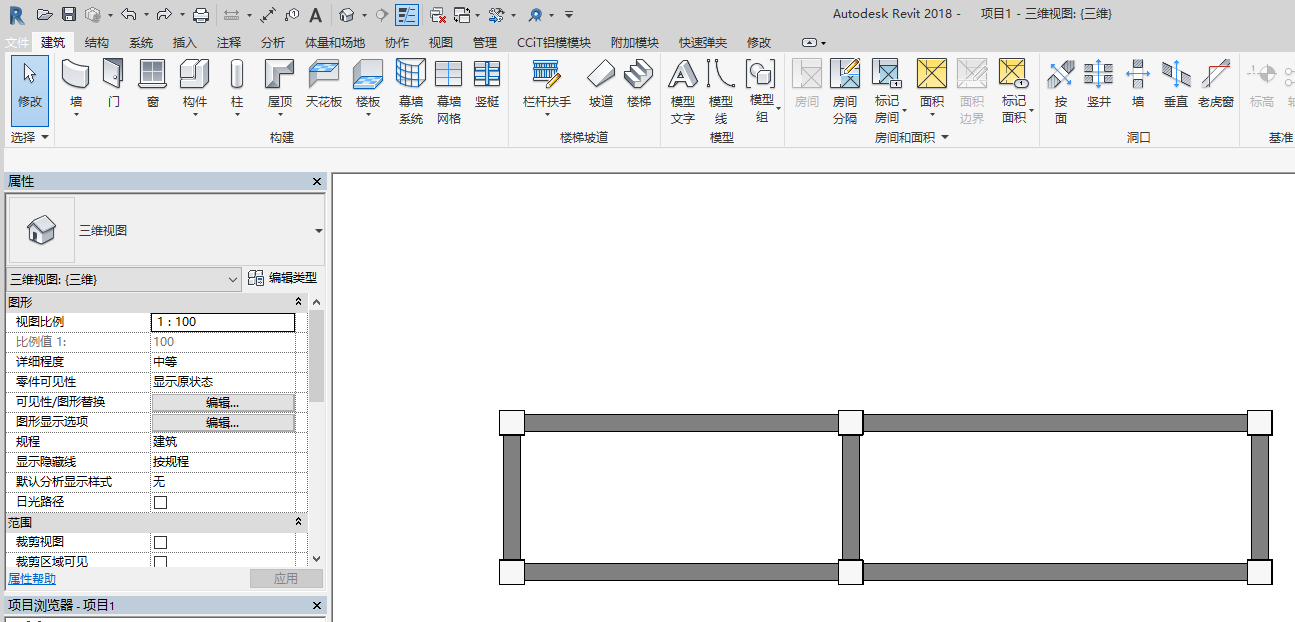Click Edit button for Graphic Display Options (图形显示选项)

223,422
